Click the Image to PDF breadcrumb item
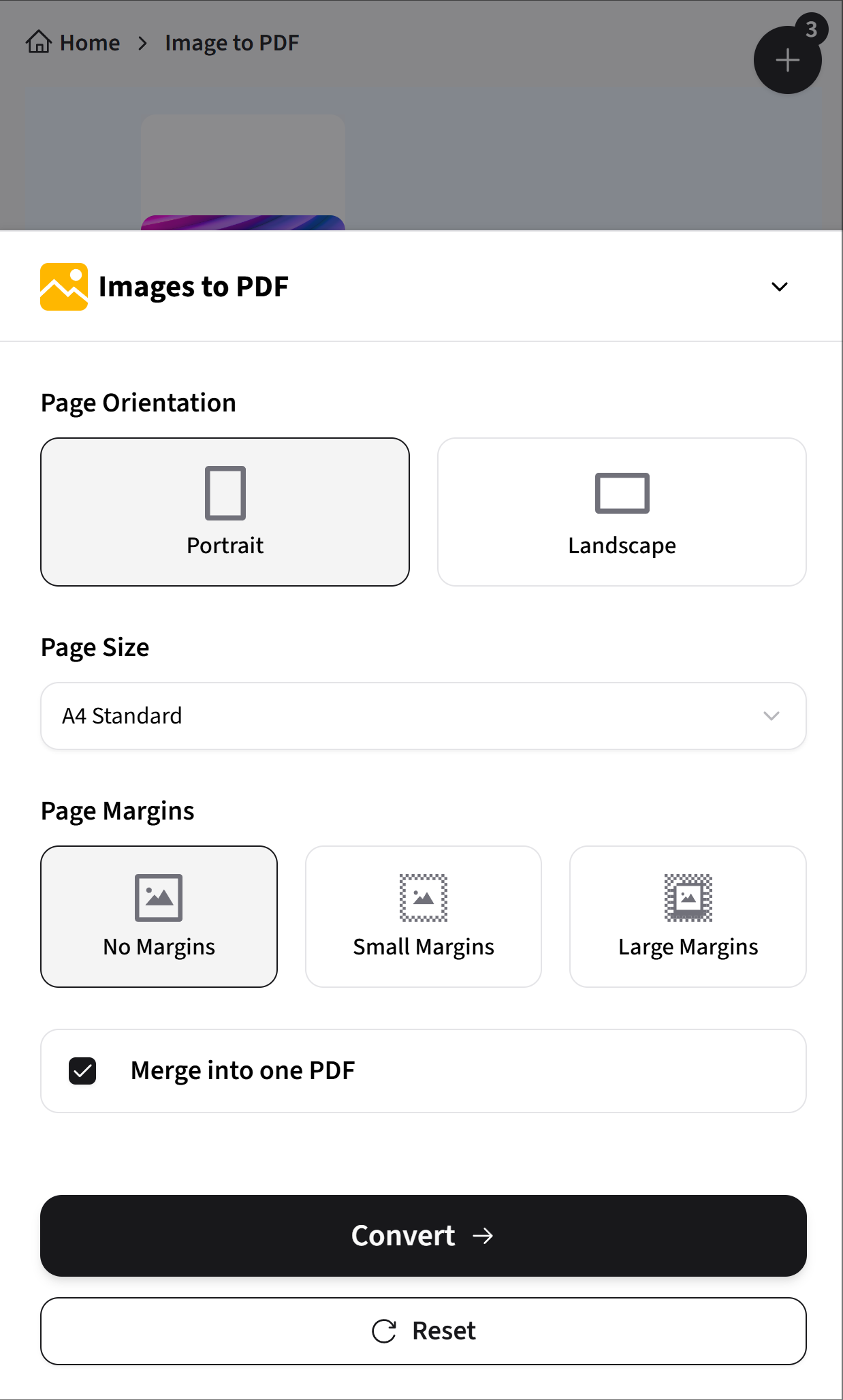This screenshot has height=1400, width=843. click(x=230, y=42)
